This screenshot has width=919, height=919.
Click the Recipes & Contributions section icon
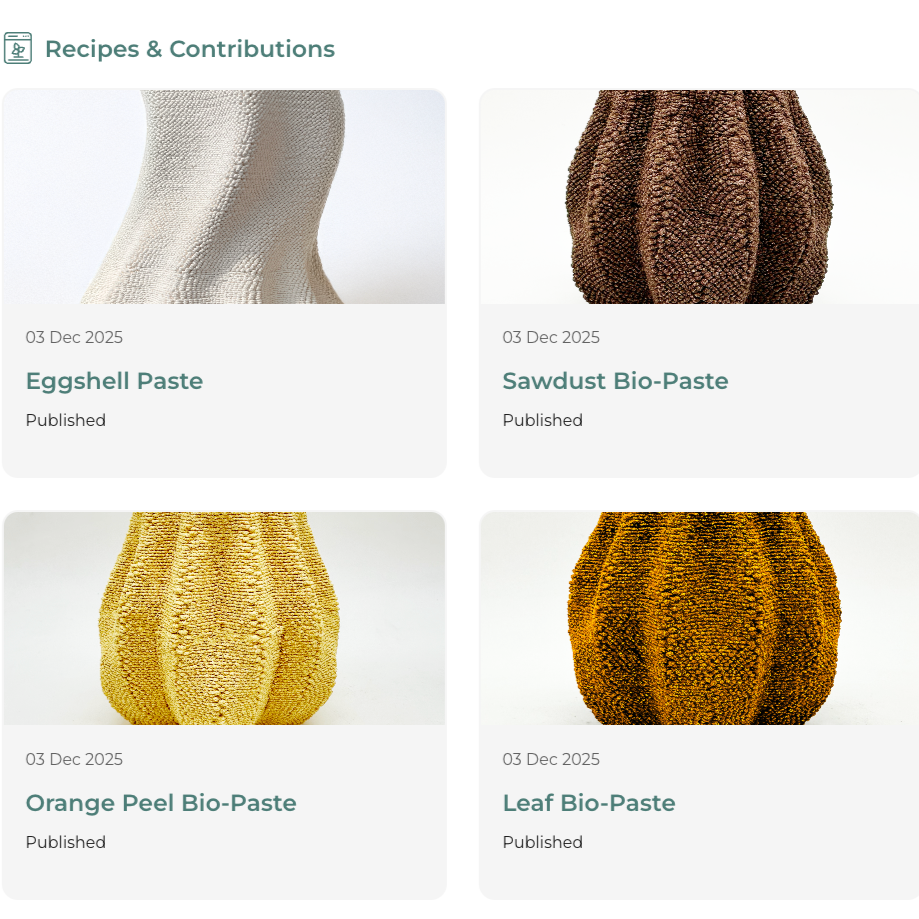pyautogui.click(x=18, y=48)
